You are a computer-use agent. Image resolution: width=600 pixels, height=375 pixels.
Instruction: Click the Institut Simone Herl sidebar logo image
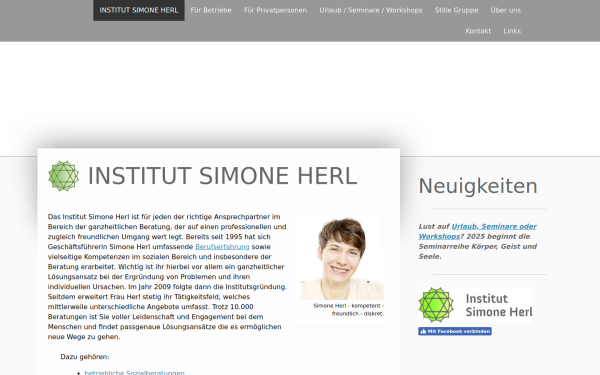click(x=475, y=305)
